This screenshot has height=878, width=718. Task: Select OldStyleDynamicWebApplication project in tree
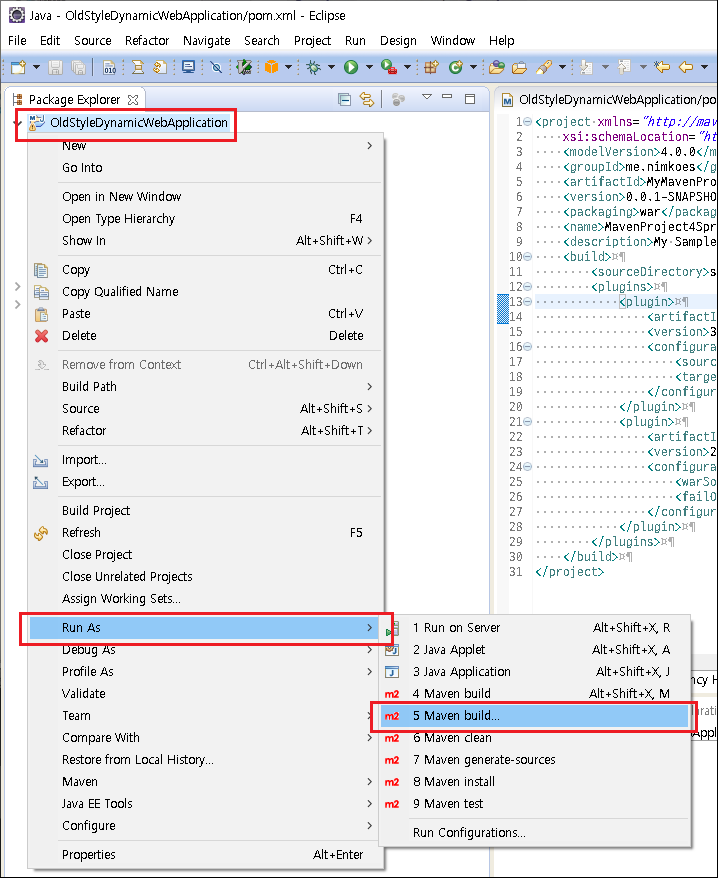[x=138, y=123]
